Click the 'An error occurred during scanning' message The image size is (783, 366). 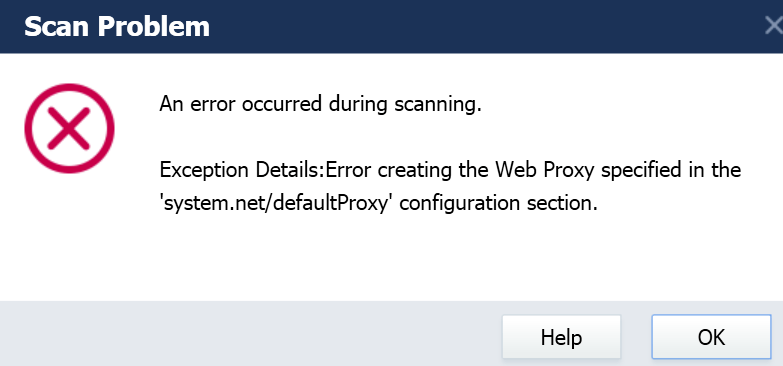tap(320, 105)
